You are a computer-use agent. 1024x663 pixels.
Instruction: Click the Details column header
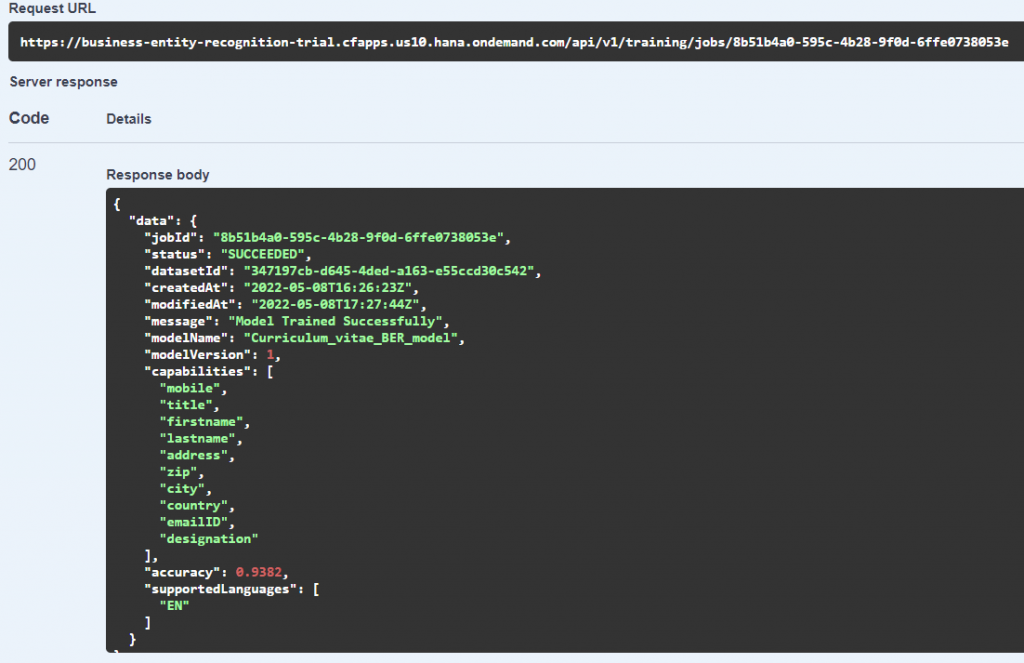pos(129,119)
